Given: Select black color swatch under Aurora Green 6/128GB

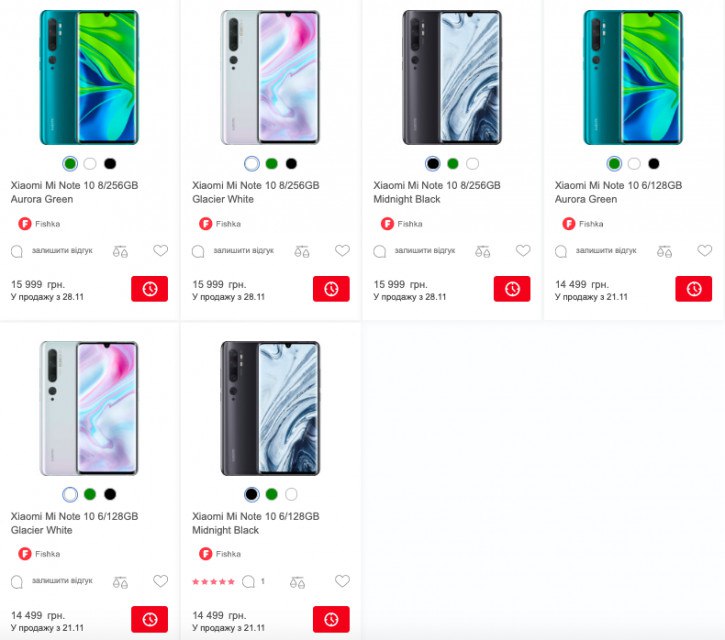Looking at the screenshot, I should tap(654, 164).
